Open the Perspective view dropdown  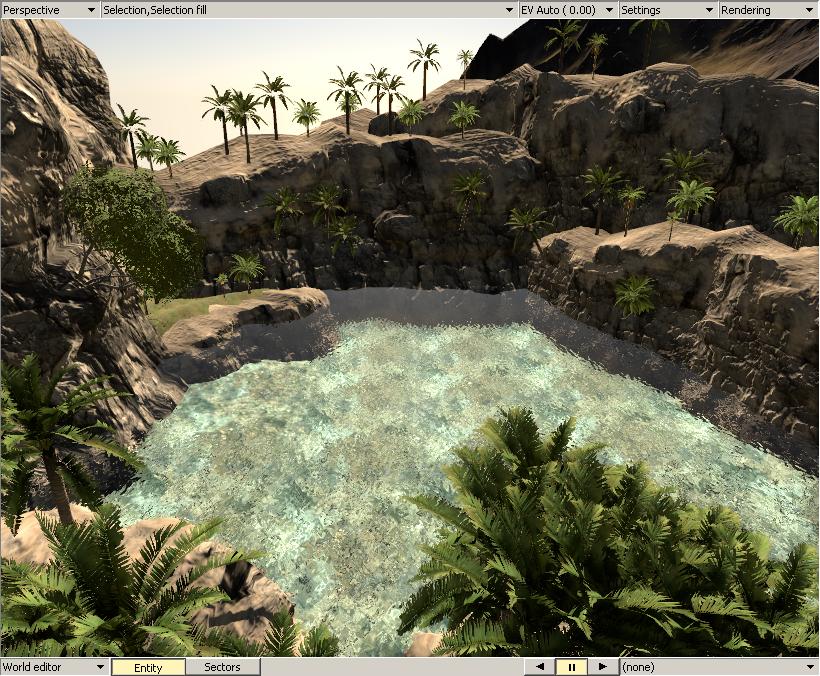tap(50, 10)
